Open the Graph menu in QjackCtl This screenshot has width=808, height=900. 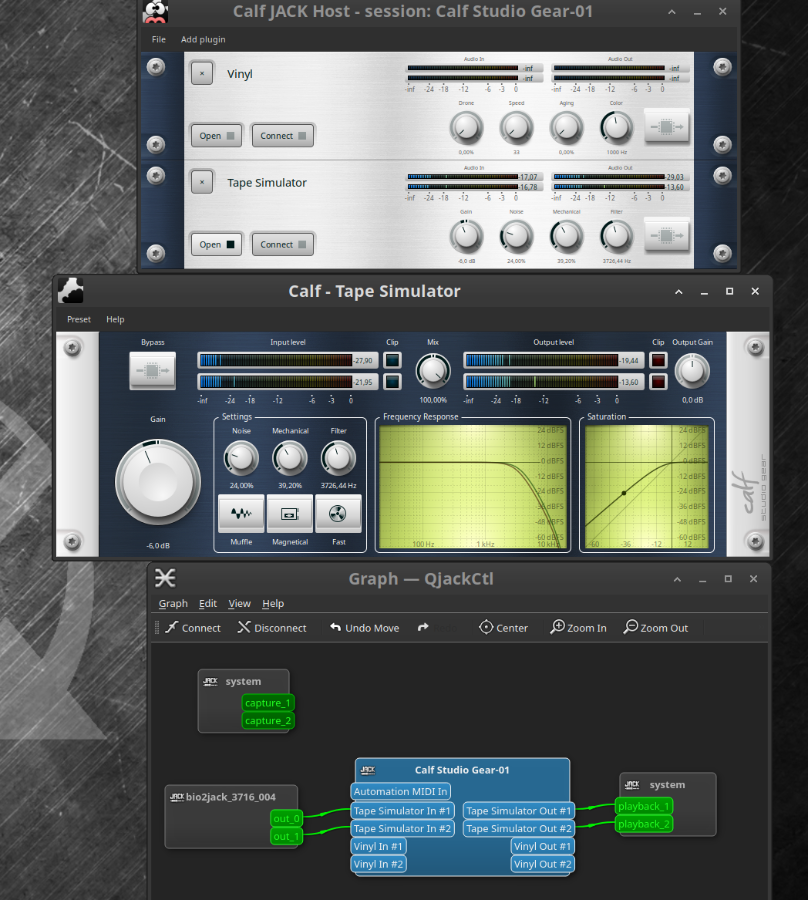(173, 603)
